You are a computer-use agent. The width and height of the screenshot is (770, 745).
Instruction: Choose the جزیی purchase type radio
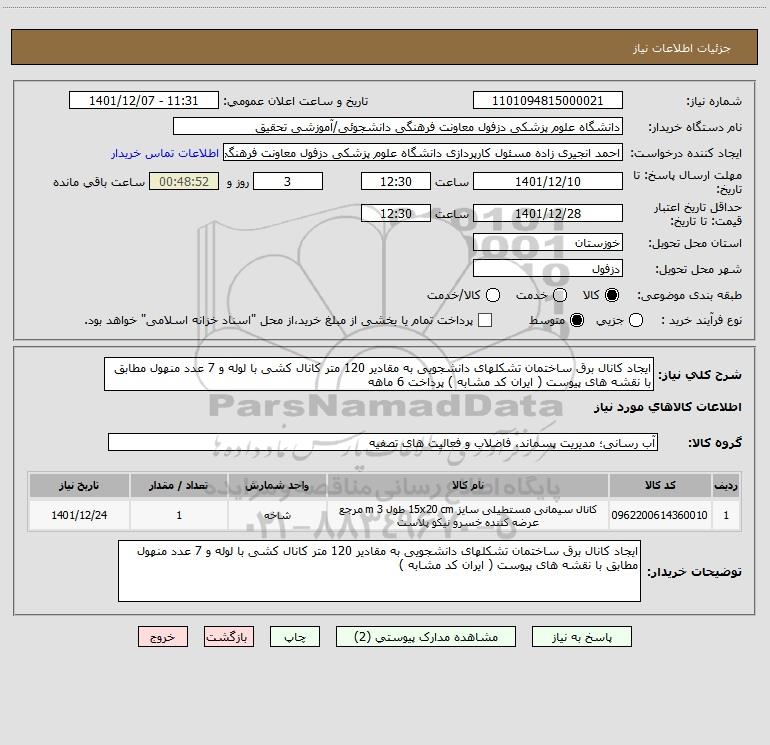636,320
